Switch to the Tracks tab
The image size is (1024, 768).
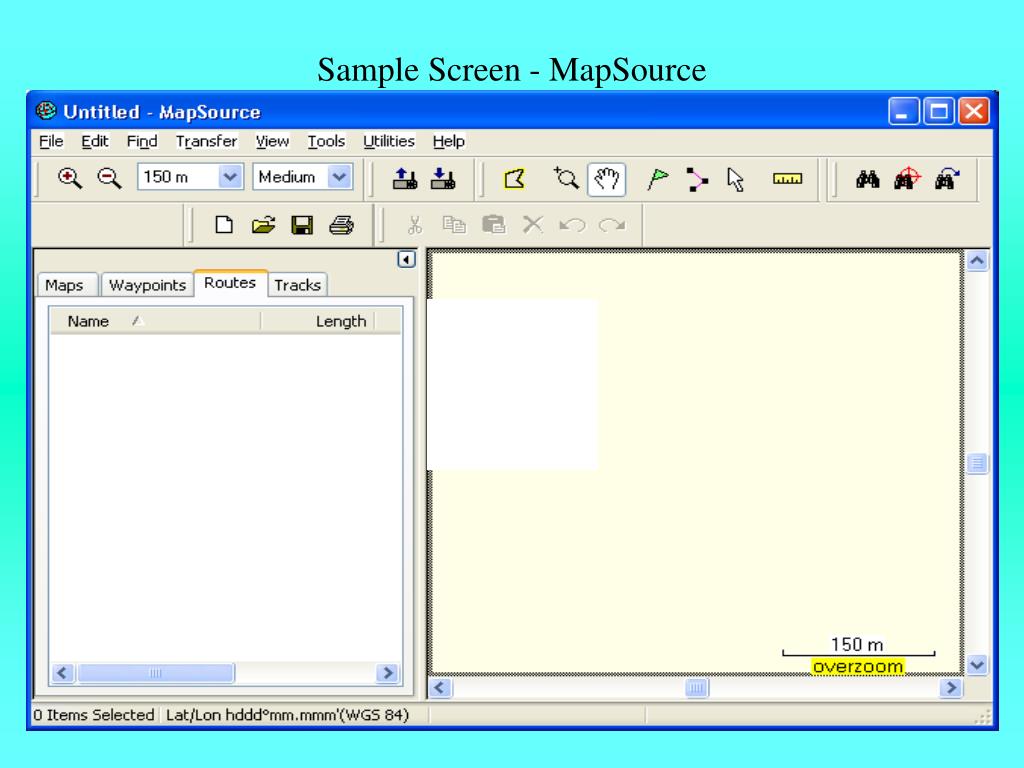click(x=297, y=285)
